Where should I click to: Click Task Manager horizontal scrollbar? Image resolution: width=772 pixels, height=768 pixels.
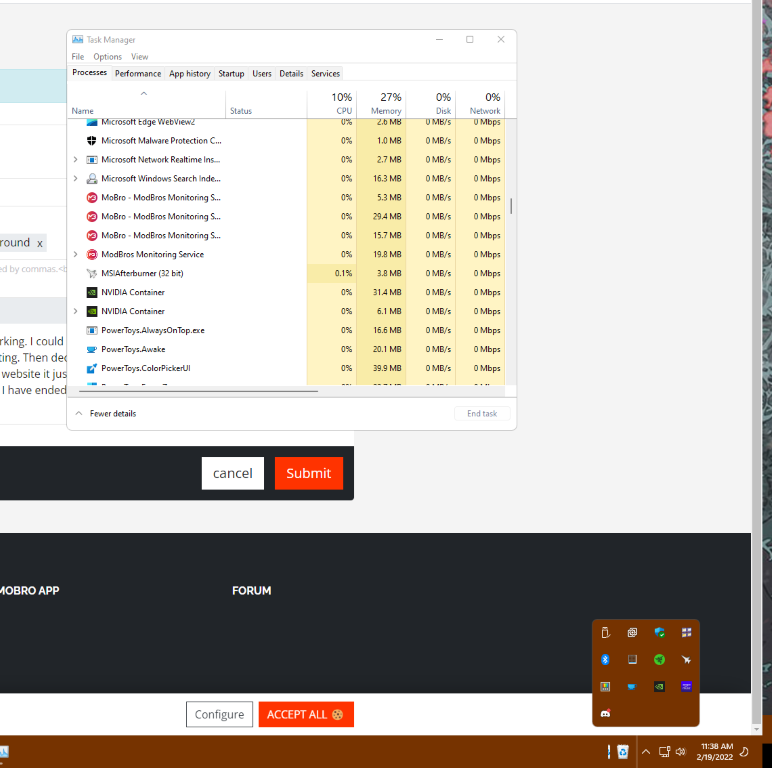pyautogui.click(x=198, y=391)
